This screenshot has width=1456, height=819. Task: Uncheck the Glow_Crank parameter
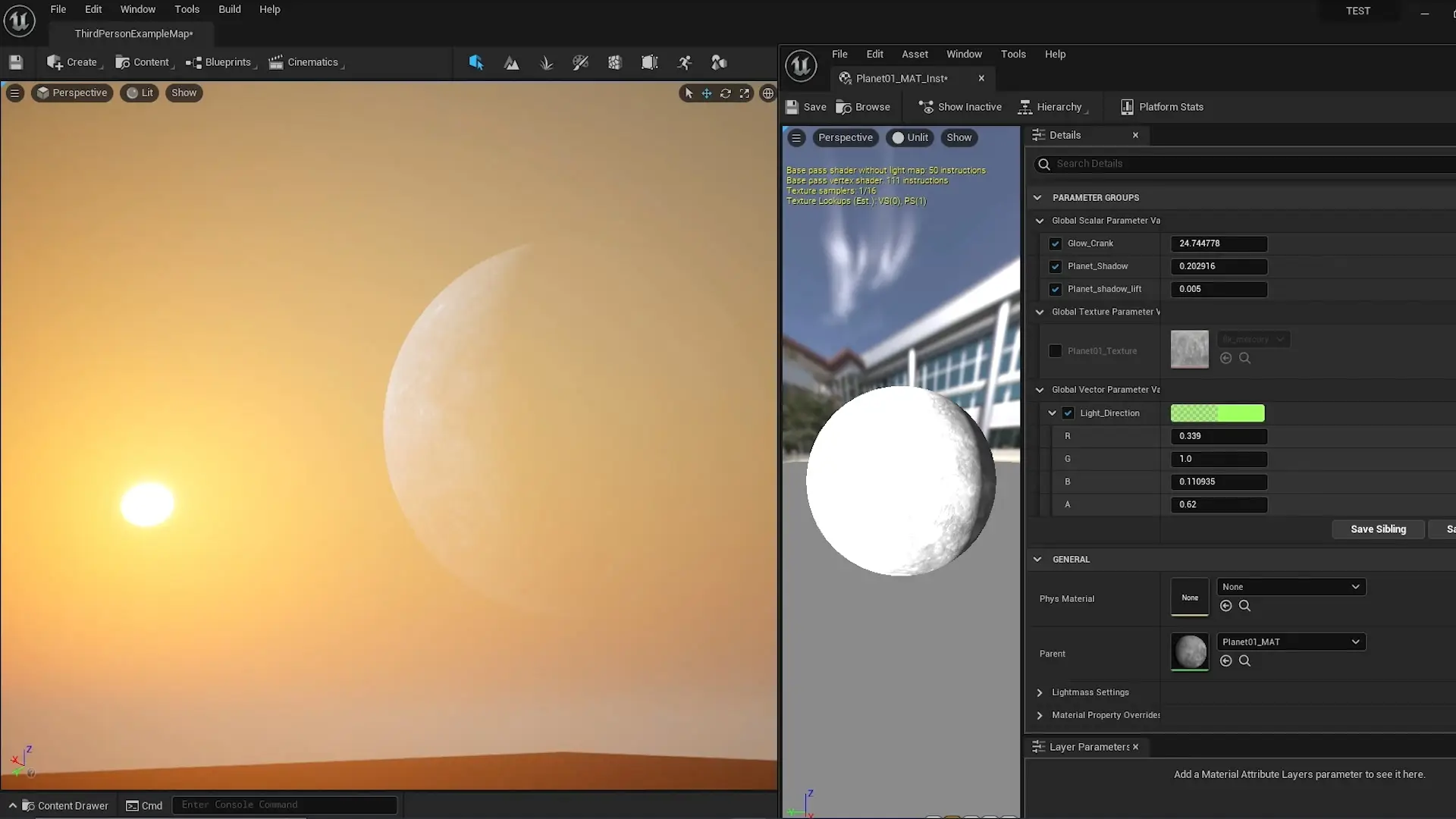(x=1055, y=243)
